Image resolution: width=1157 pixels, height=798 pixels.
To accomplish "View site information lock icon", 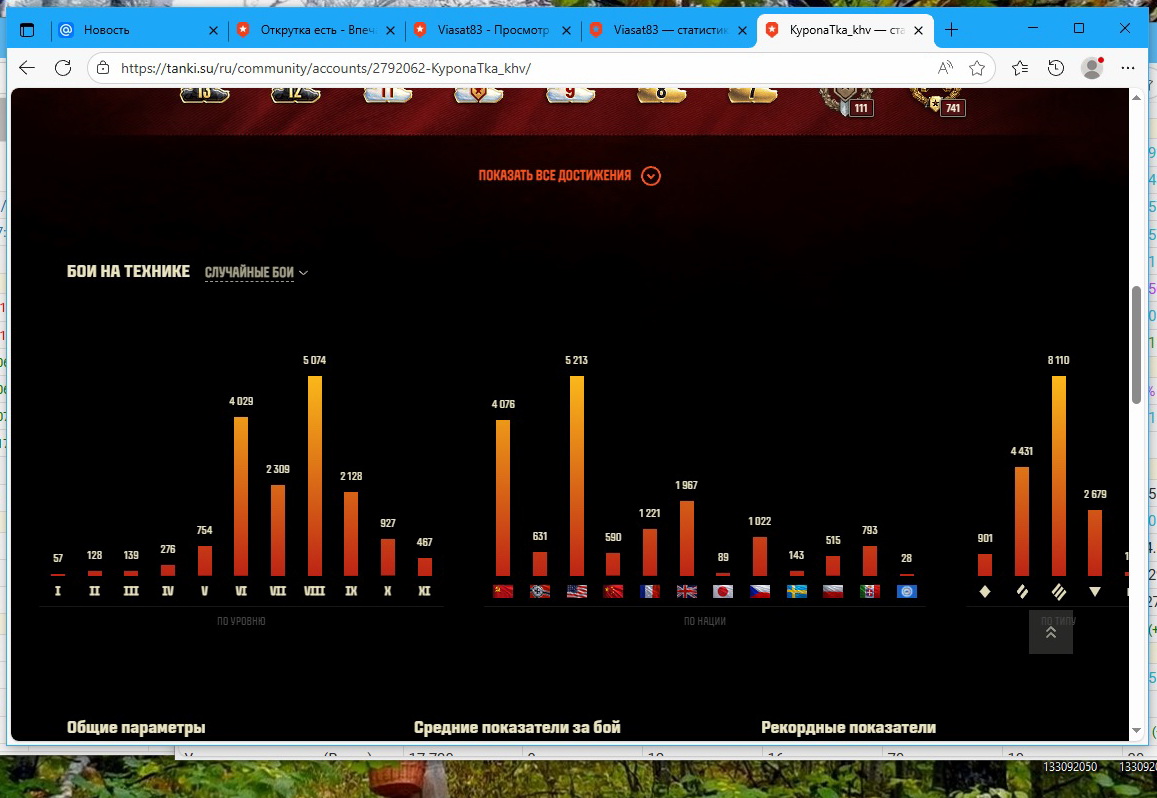I will [x=103, y=68].
